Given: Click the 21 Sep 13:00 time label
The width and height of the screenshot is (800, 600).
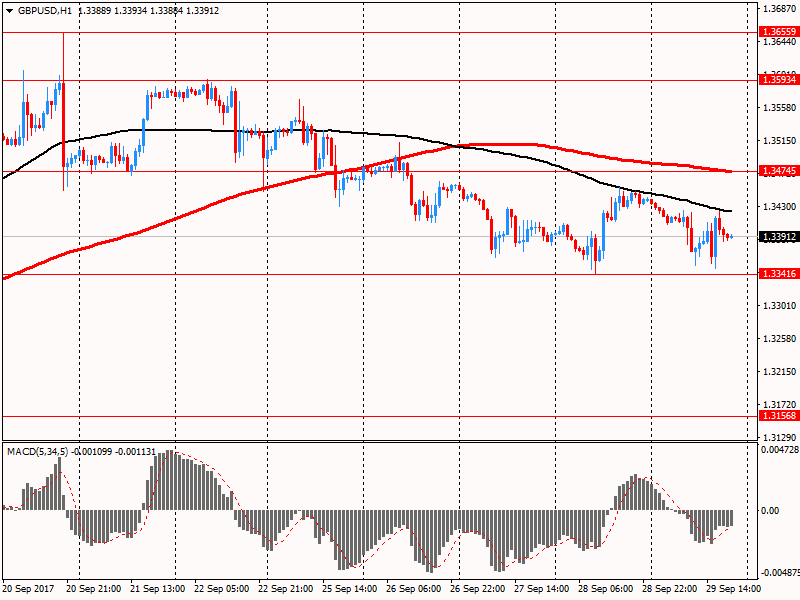Looking at the screenshot, I should [x=158, y=589].
